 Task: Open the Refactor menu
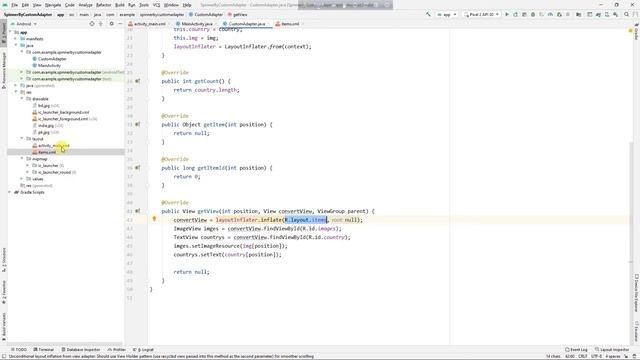click(103, 5)
